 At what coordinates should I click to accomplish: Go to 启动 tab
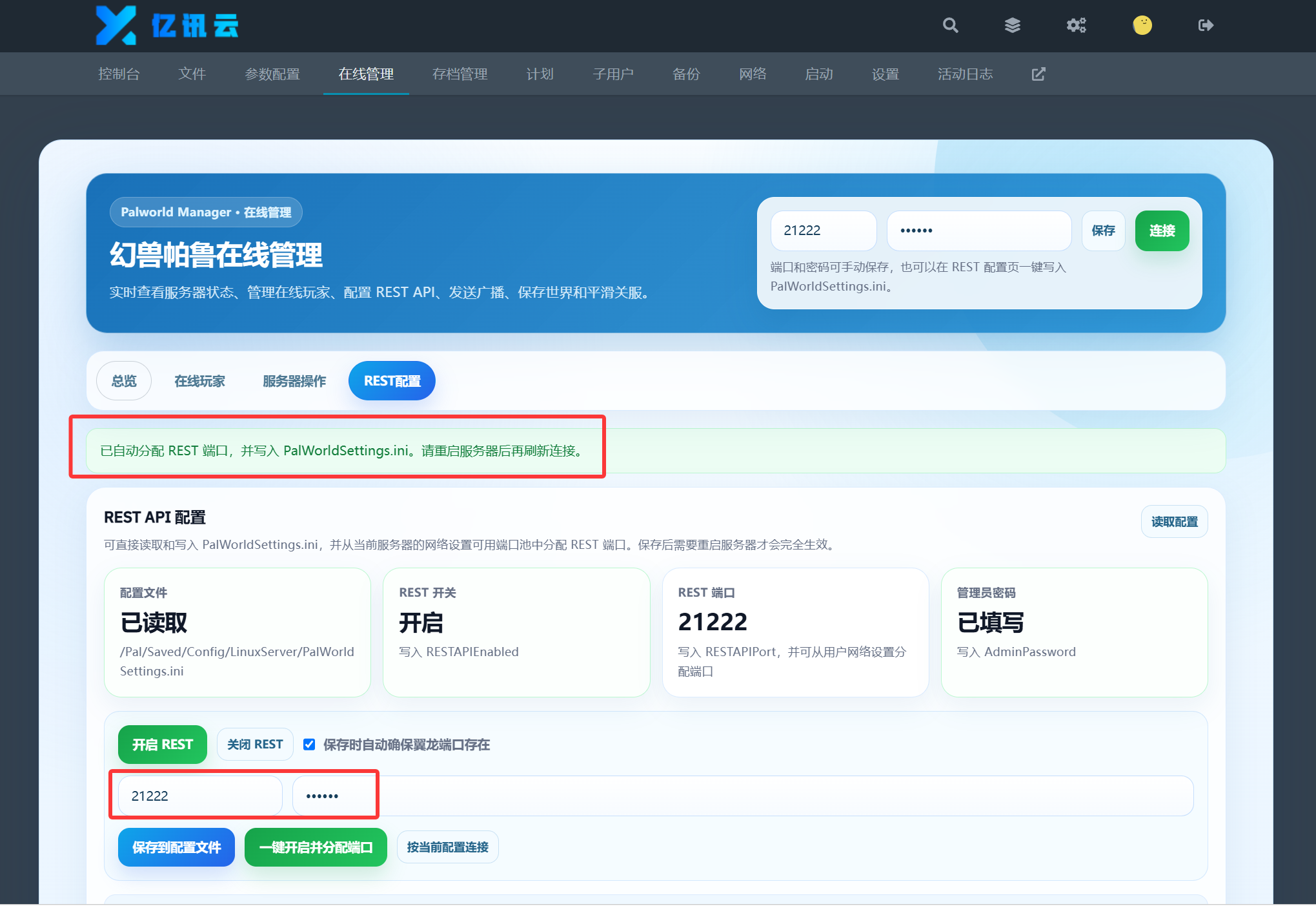[x=819, y=74]
